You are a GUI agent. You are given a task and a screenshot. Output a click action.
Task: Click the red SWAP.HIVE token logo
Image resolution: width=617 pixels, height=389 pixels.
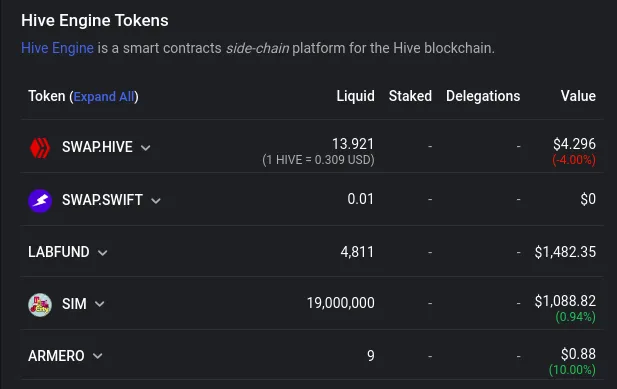click(40, 147)
